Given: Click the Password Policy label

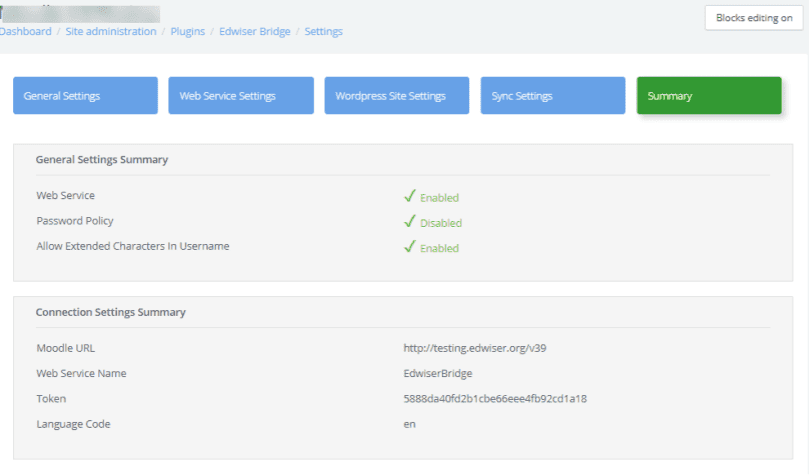Looking at the screenshot, I should [75, 221].
